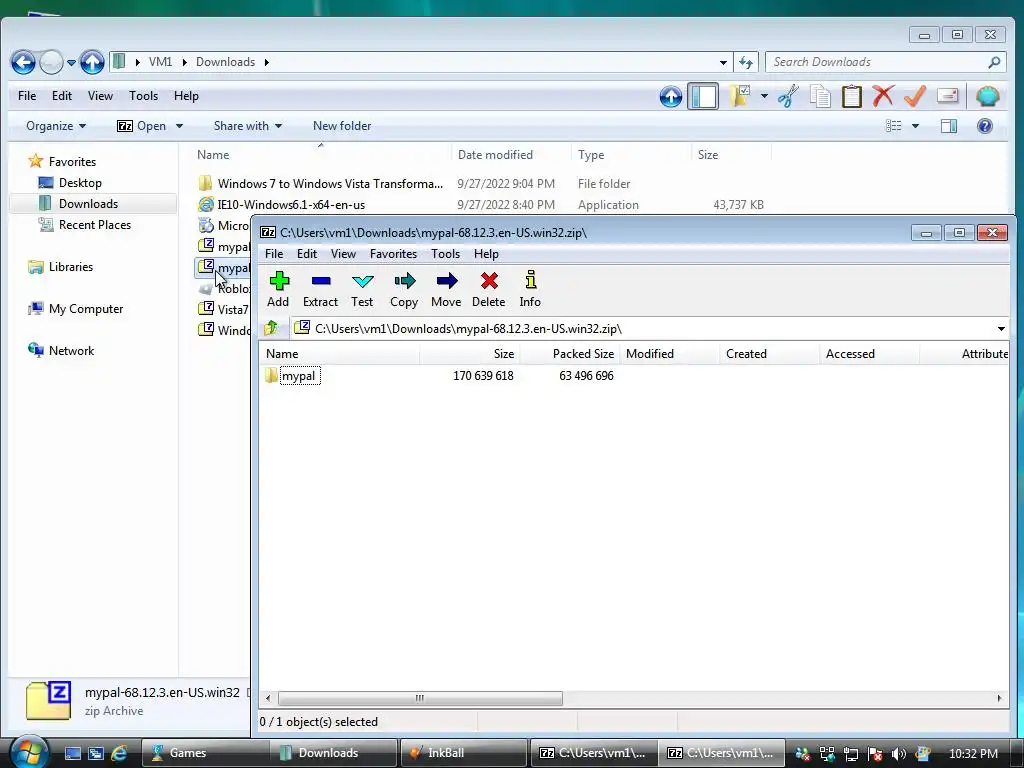The height and width of the screenshot is (768, 1024).
Task: Click the folder options toolbar icon
Action: [x=740, y=96]
